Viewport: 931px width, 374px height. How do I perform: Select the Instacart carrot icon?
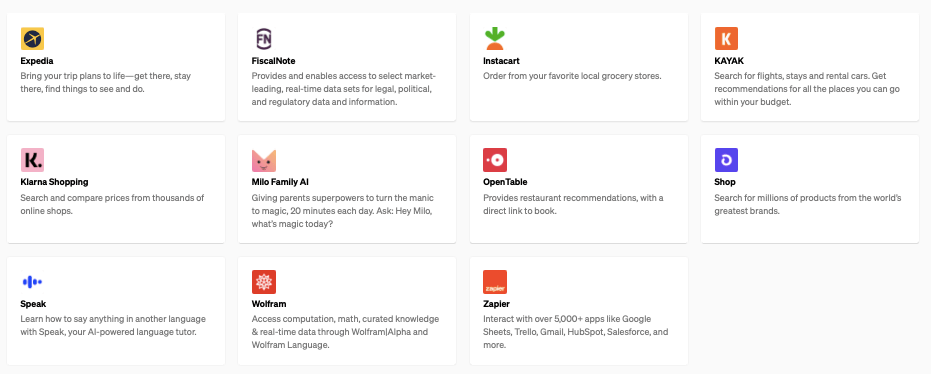pos(495,39)
